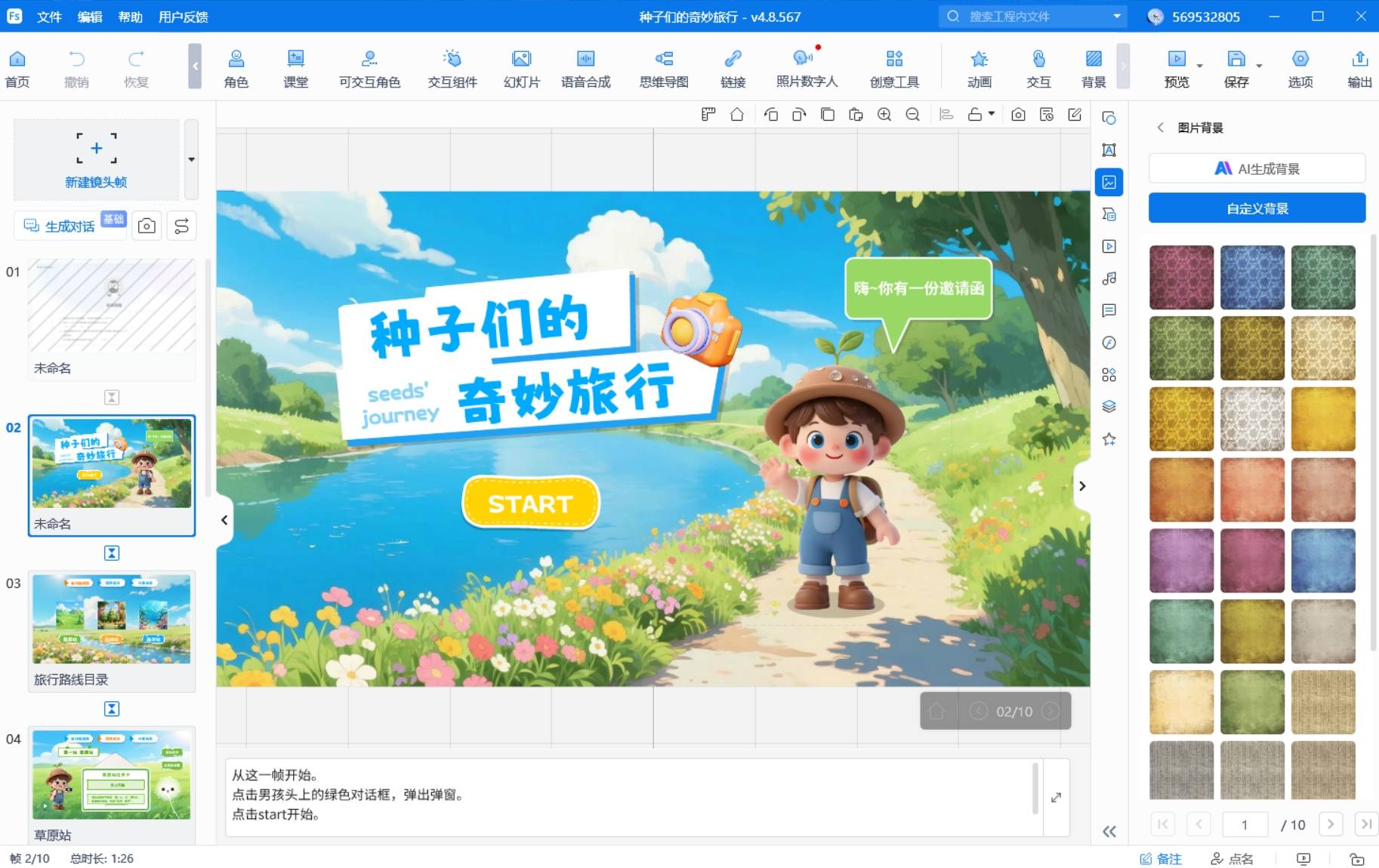Collapse the left frame panel arrow

pos(224,520)
